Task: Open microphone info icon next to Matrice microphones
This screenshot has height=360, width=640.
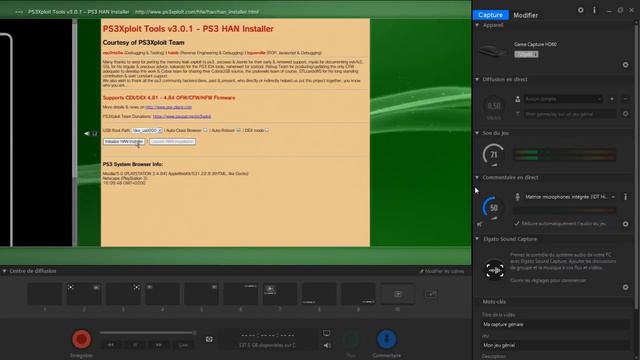Action: click(x=625, y=197)
